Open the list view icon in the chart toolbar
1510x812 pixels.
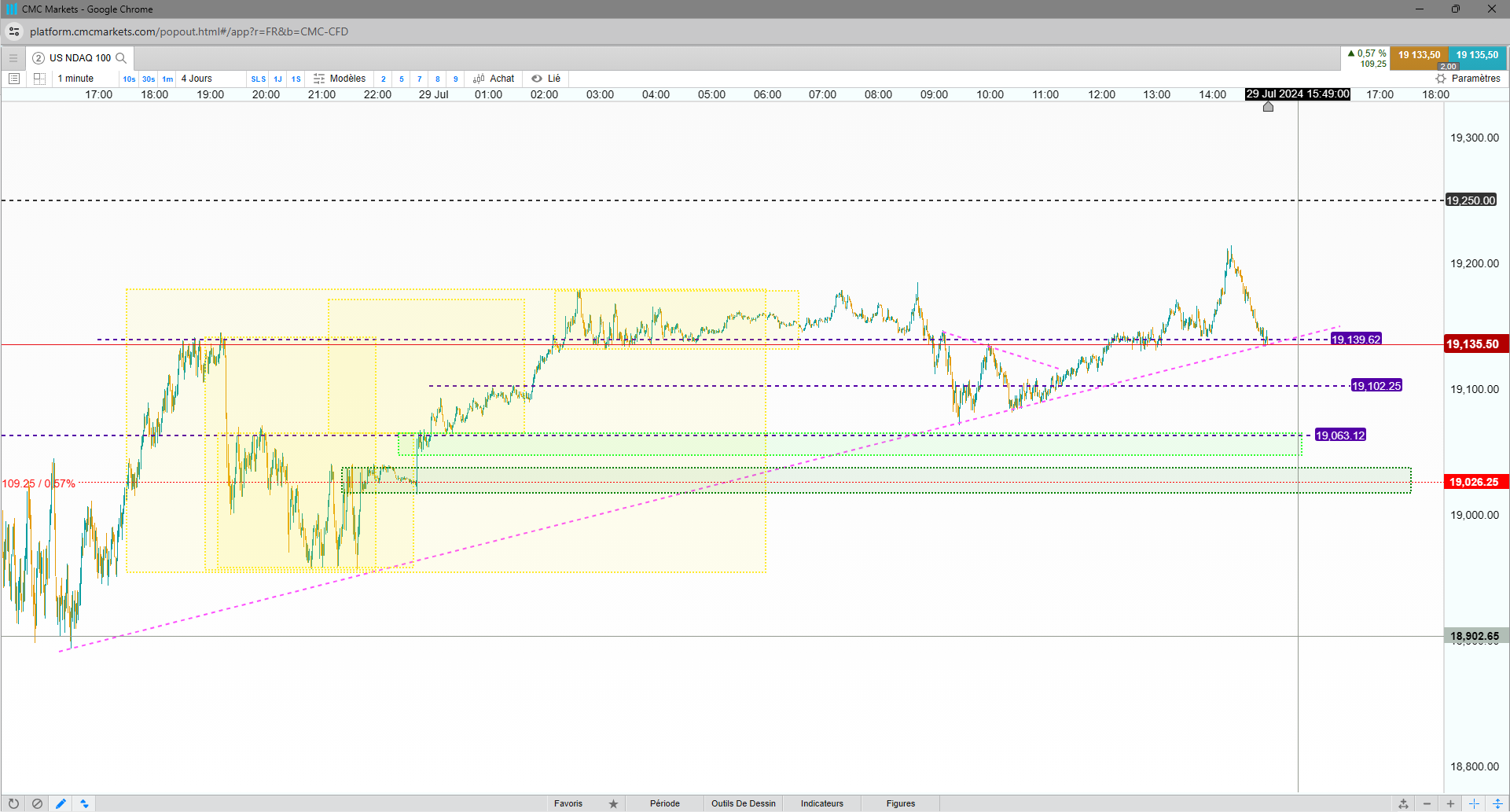tap(13, 79)
